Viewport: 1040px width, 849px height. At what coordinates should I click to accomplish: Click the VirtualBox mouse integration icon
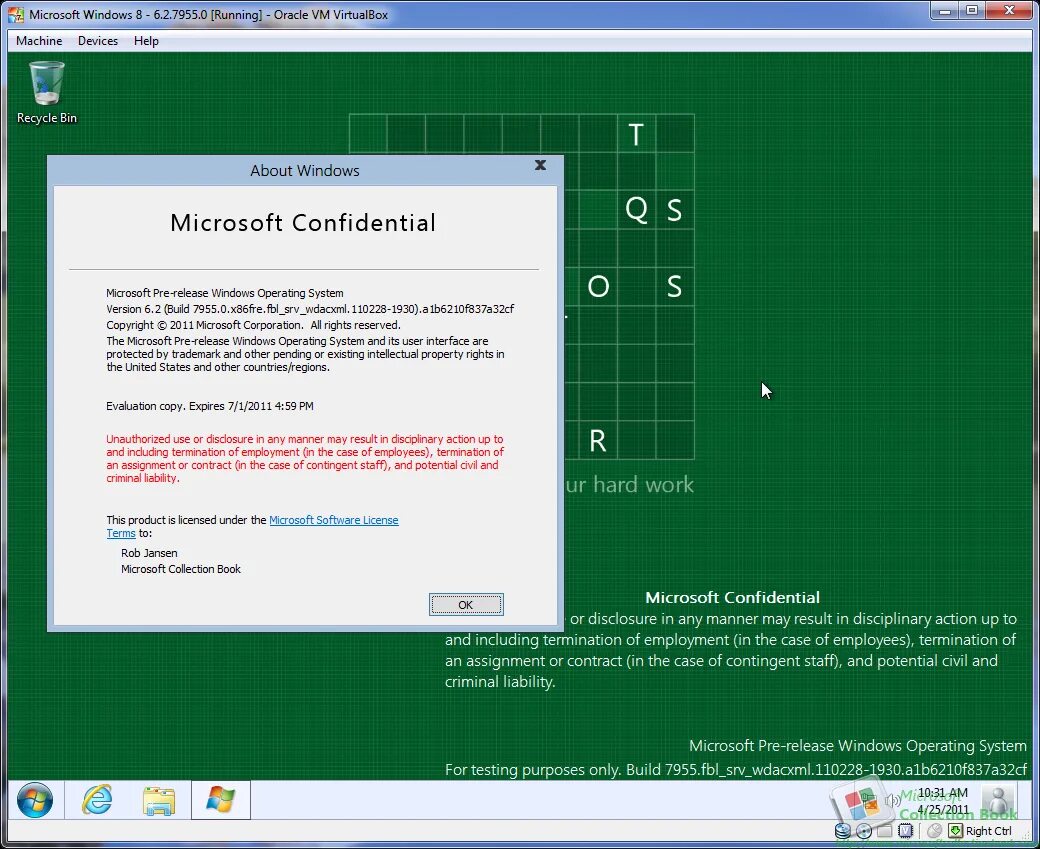point(934,830)
